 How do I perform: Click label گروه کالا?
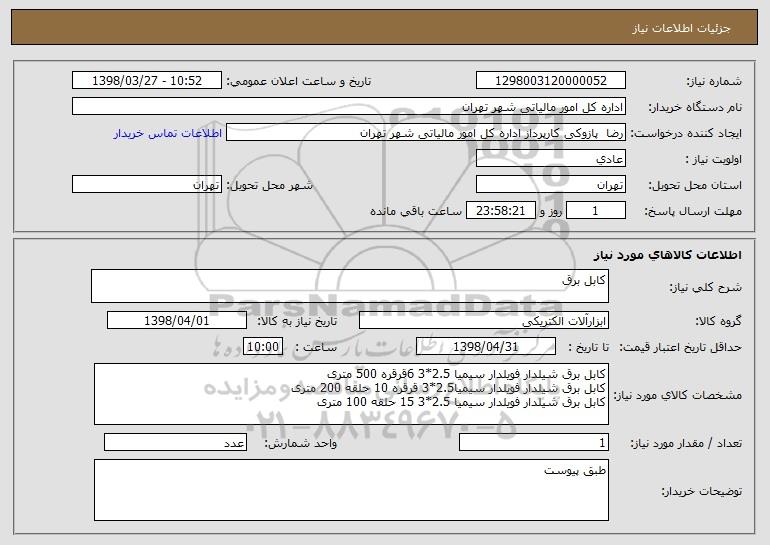[x=718, y=322]
